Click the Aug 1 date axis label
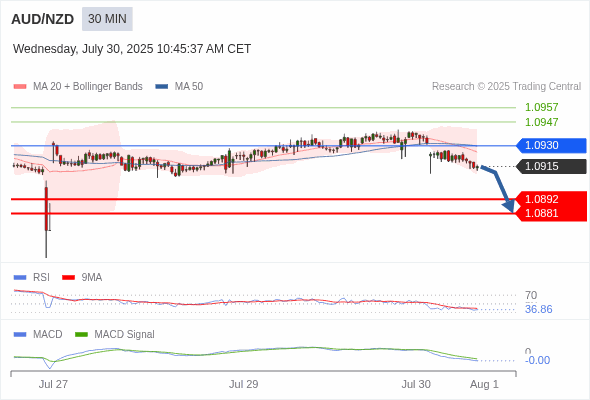The height and width of the screenshot is (400, 590). tap(484, 384)
